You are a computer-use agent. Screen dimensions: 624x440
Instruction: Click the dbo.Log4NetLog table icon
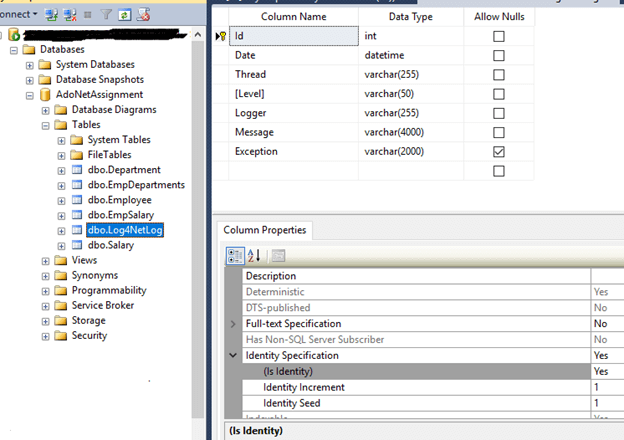click(77, 230)
